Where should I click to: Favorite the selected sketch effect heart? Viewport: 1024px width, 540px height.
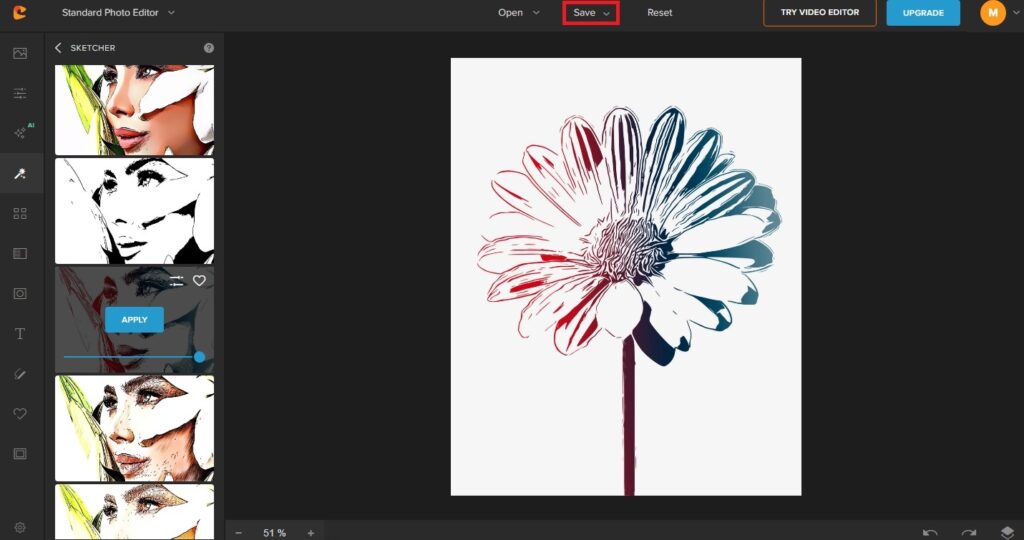tap(199, 280)
